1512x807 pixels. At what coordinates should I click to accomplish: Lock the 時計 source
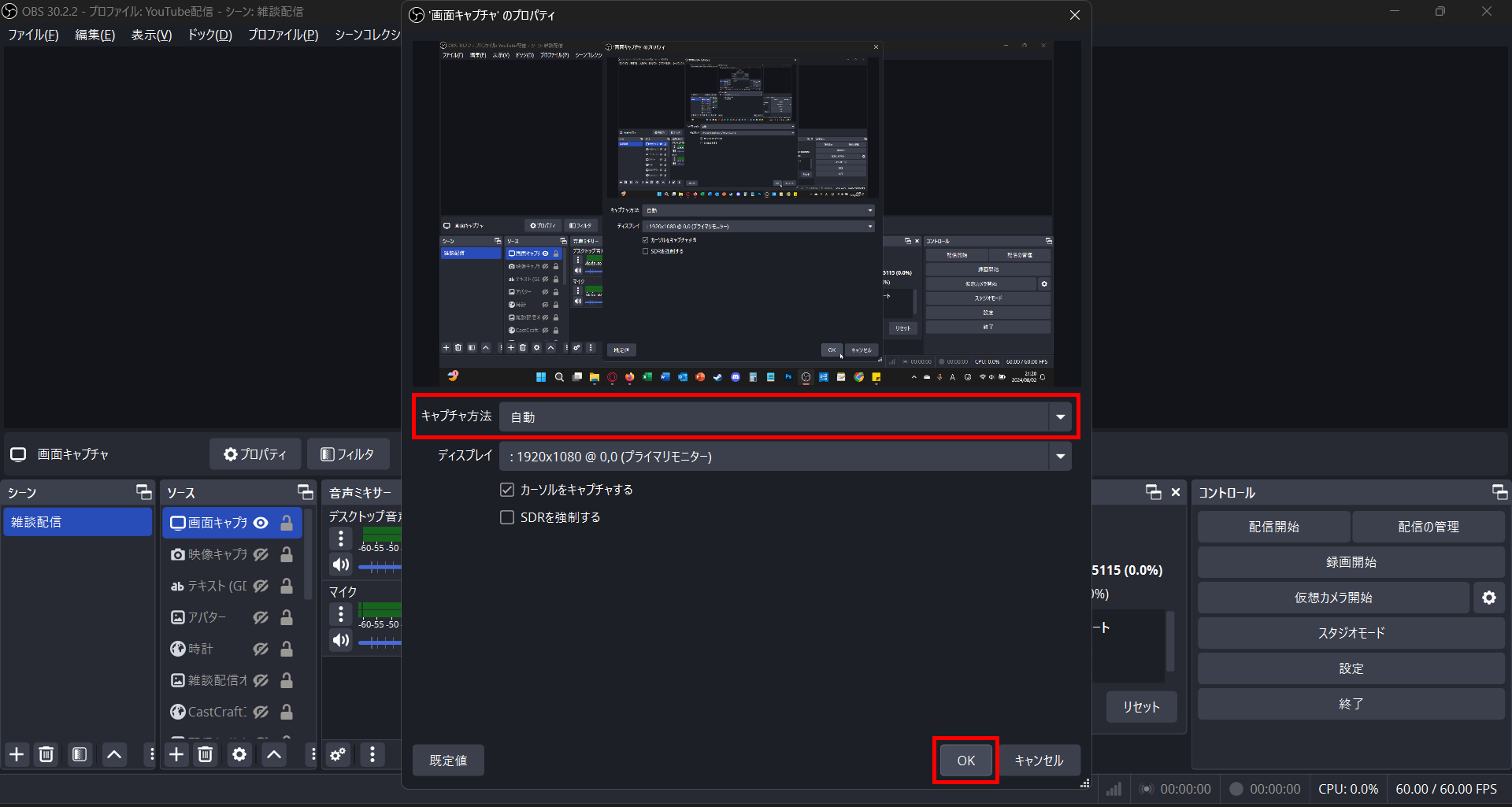pyautogui.click(x=287, y=649)
